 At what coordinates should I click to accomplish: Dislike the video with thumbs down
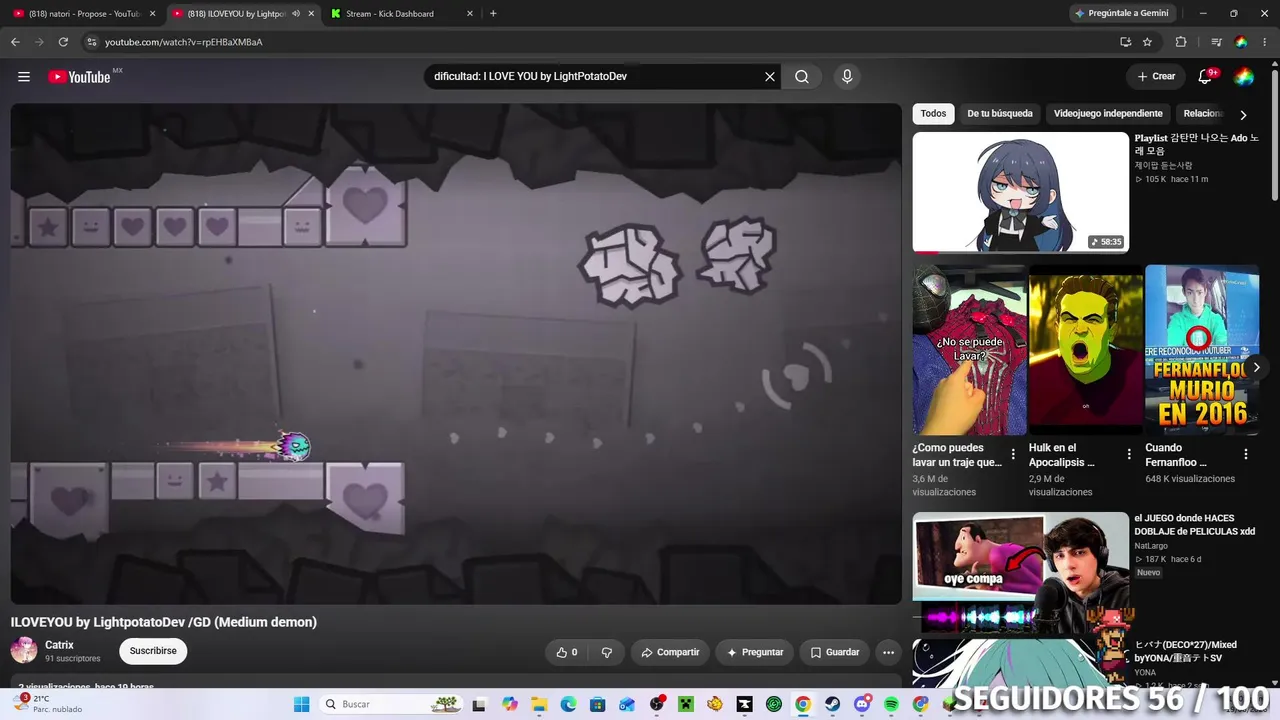coord(606,652)
